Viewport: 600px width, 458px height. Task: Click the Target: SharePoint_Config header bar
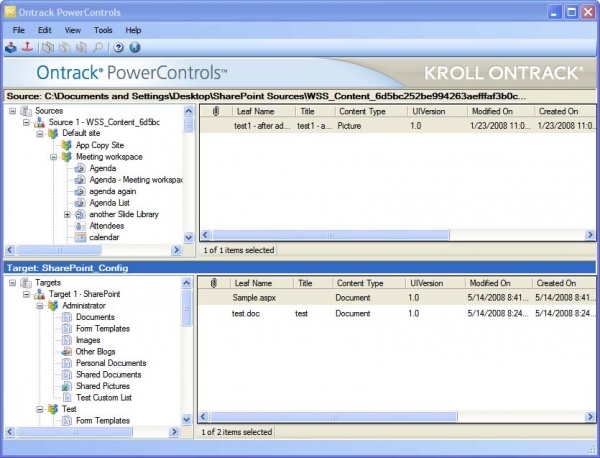[x=299, y=267]
